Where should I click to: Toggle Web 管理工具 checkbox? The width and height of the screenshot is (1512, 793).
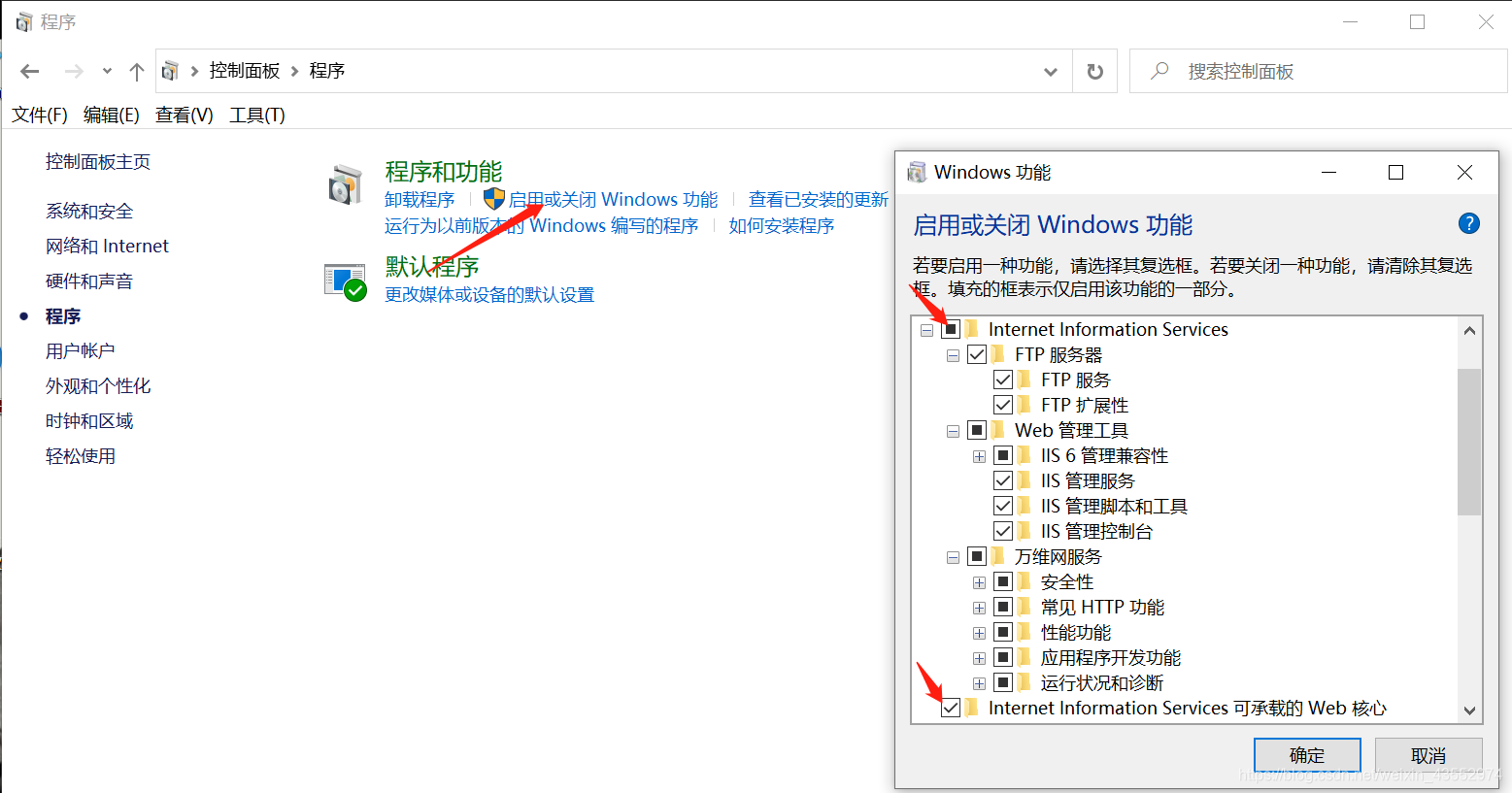977,430
